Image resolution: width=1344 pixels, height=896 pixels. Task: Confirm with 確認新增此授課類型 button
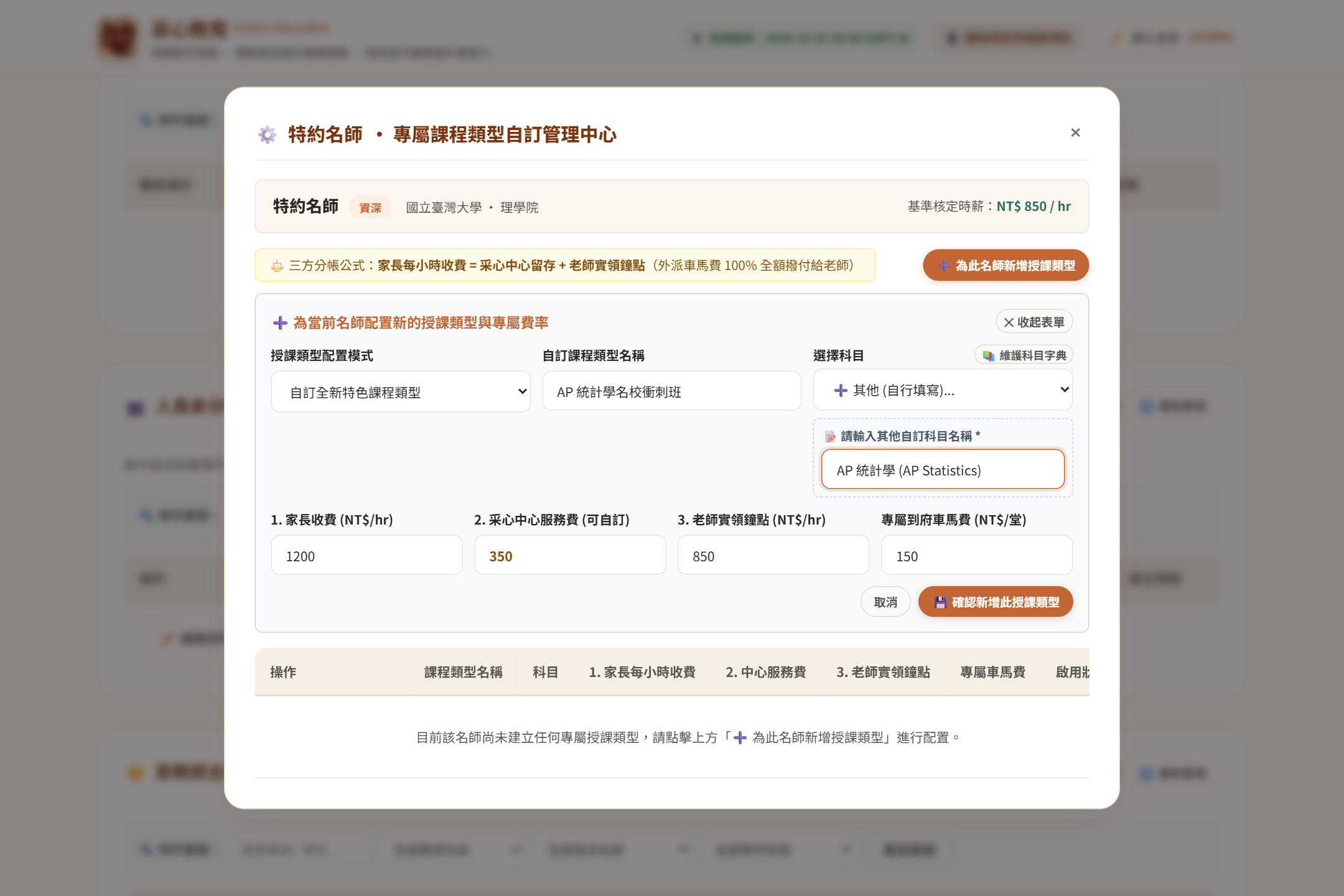click(996, 602)
